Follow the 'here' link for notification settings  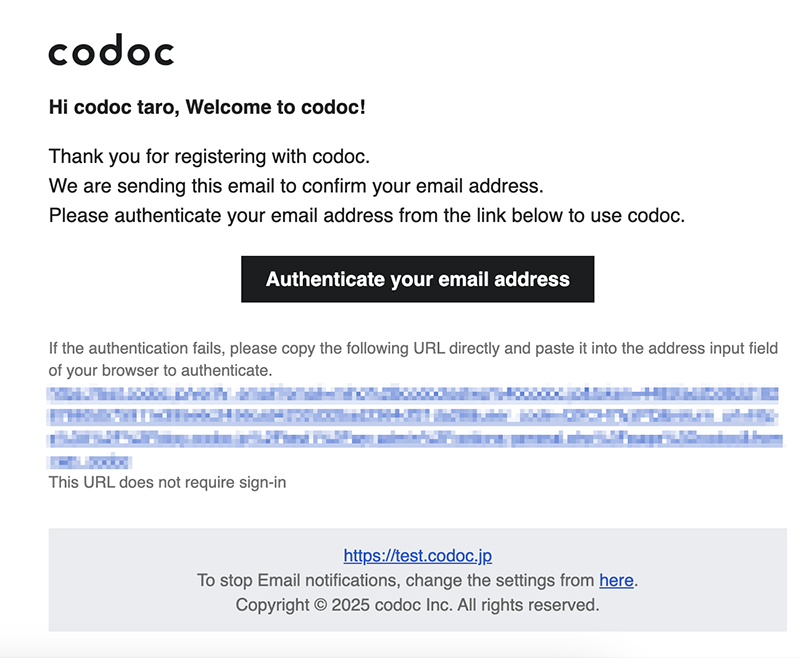pyautogui.click(x=616, y=580)
